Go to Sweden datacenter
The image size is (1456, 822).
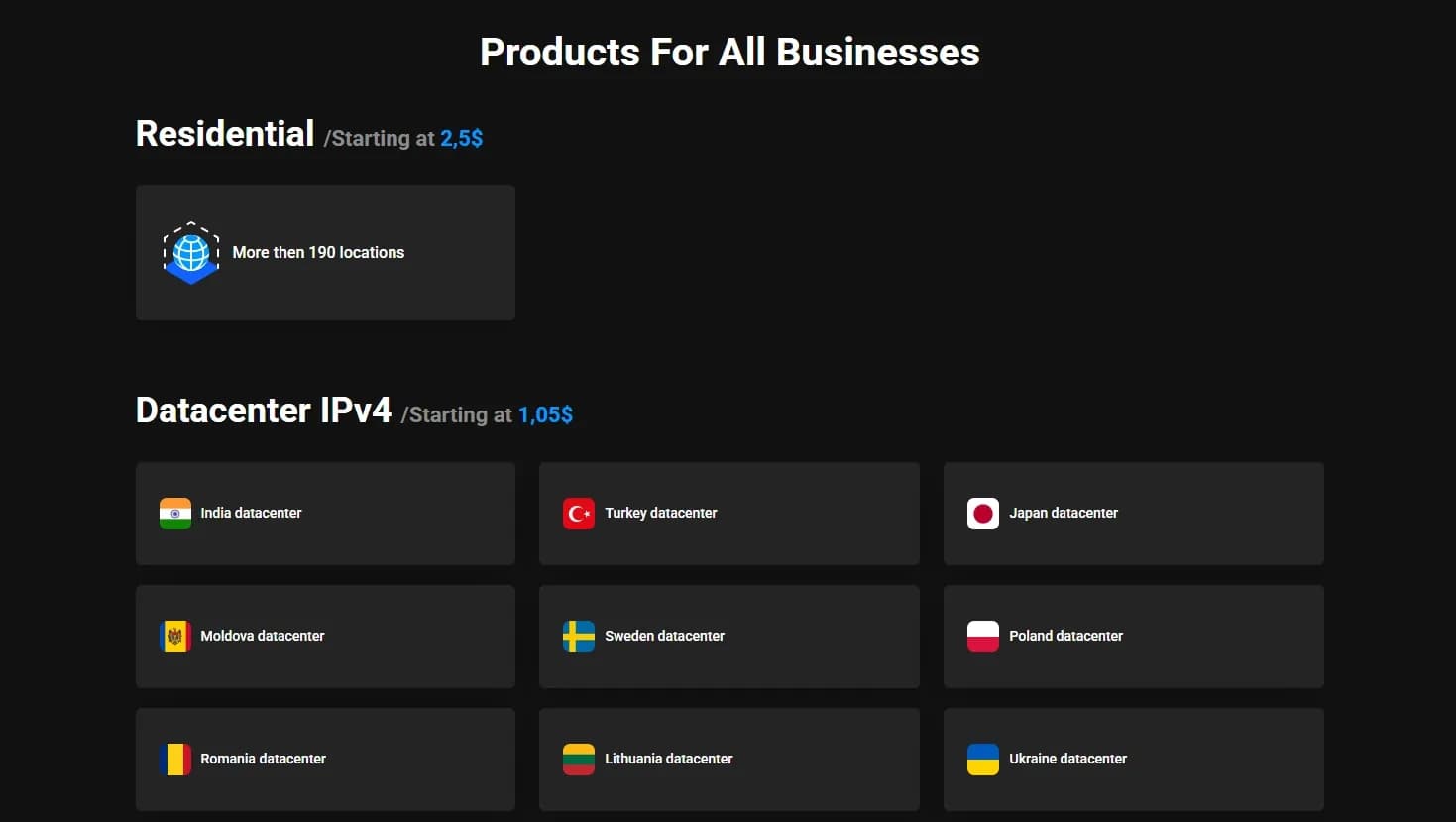point(664,636)
